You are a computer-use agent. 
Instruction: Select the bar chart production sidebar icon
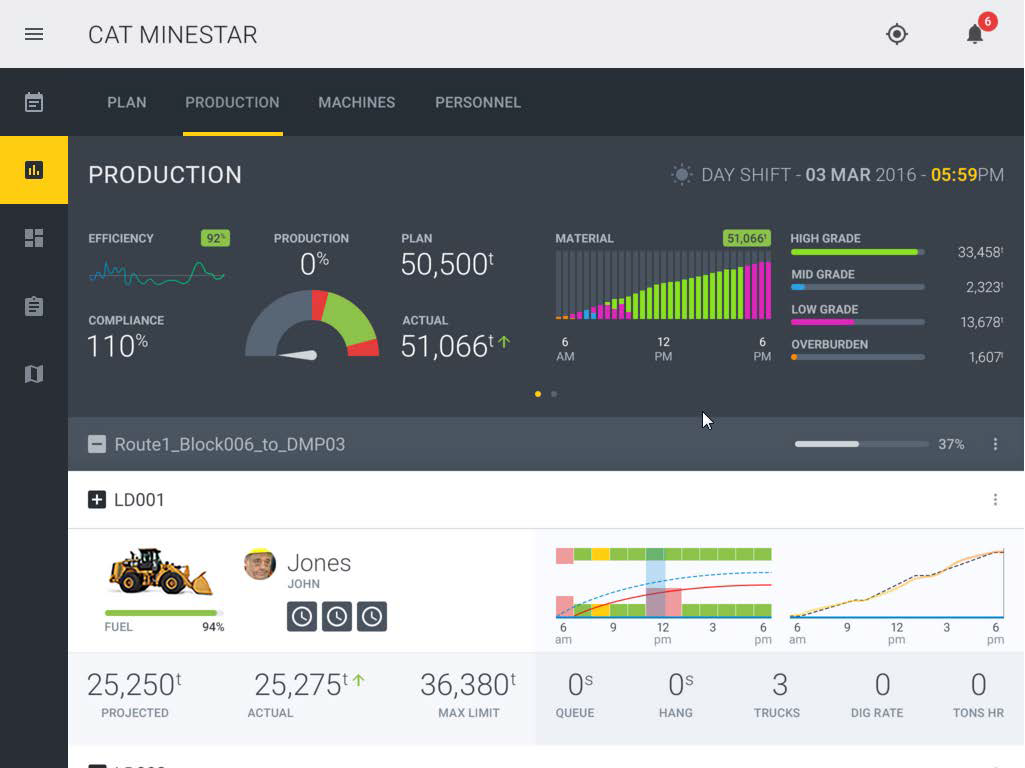coord(34,170)
